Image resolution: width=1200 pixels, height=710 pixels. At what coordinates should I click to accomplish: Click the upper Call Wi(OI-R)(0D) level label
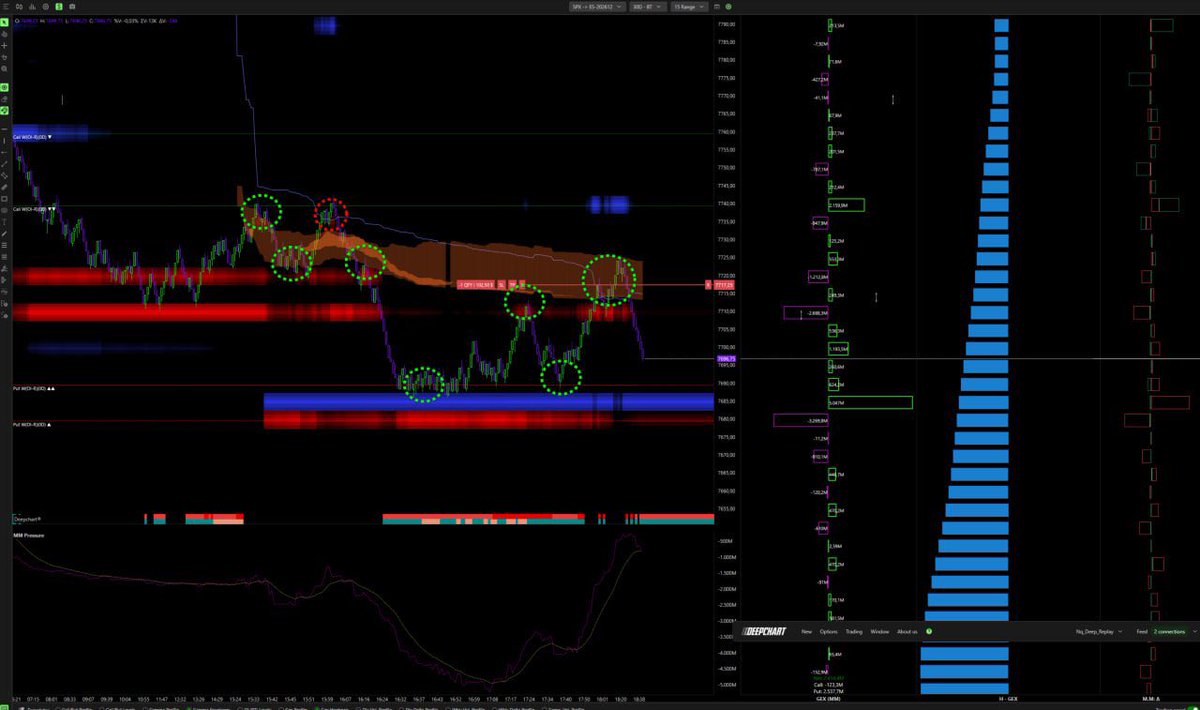pos(32,137)
